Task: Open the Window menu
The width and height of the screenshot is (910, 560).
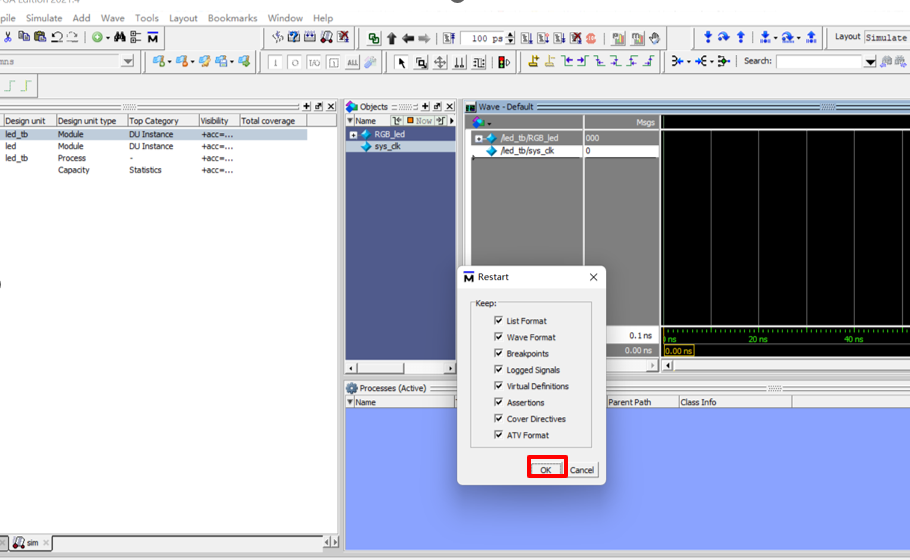Action: point(285,18)
